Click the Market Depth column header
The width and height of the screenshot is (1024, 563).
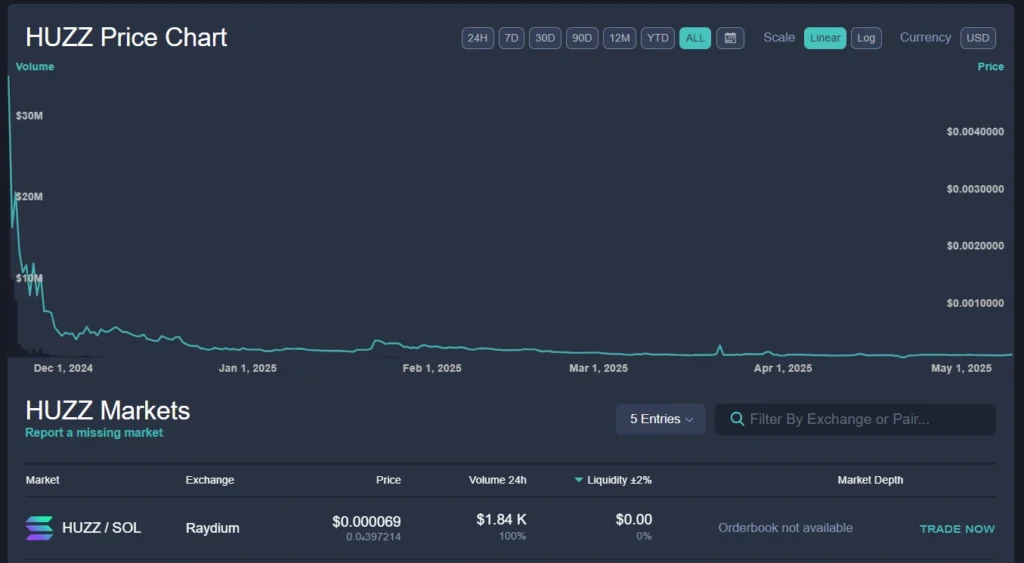tap(870, 480)
